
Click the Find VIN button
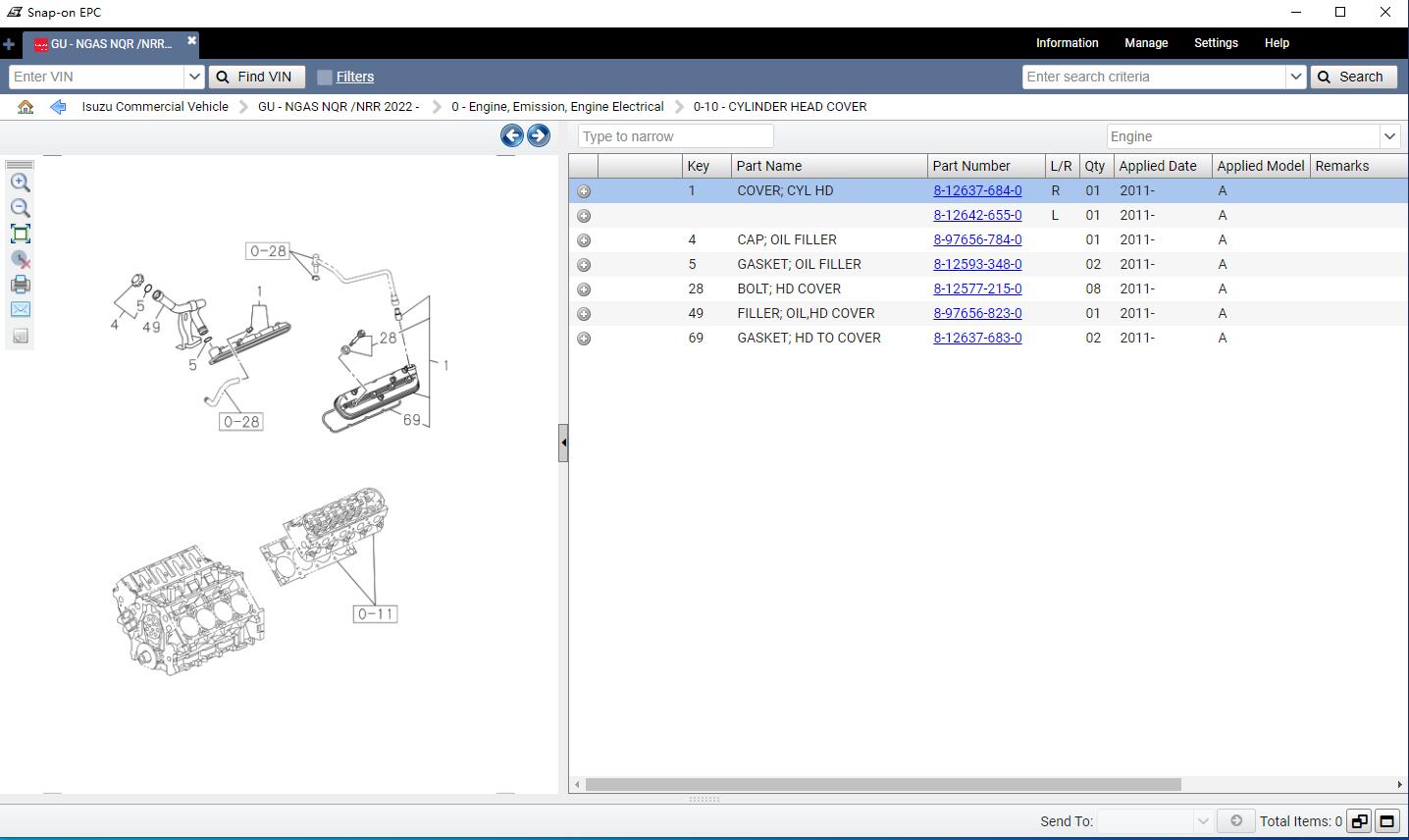(x=255, y=77)
